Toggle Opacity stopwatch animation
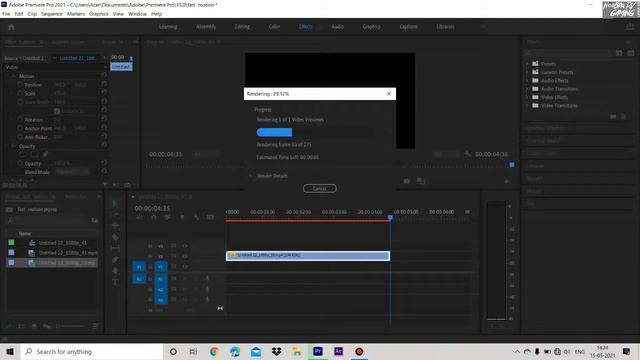Image resolution: width=640 pixels, height=360 pixels. click(20, 163)
